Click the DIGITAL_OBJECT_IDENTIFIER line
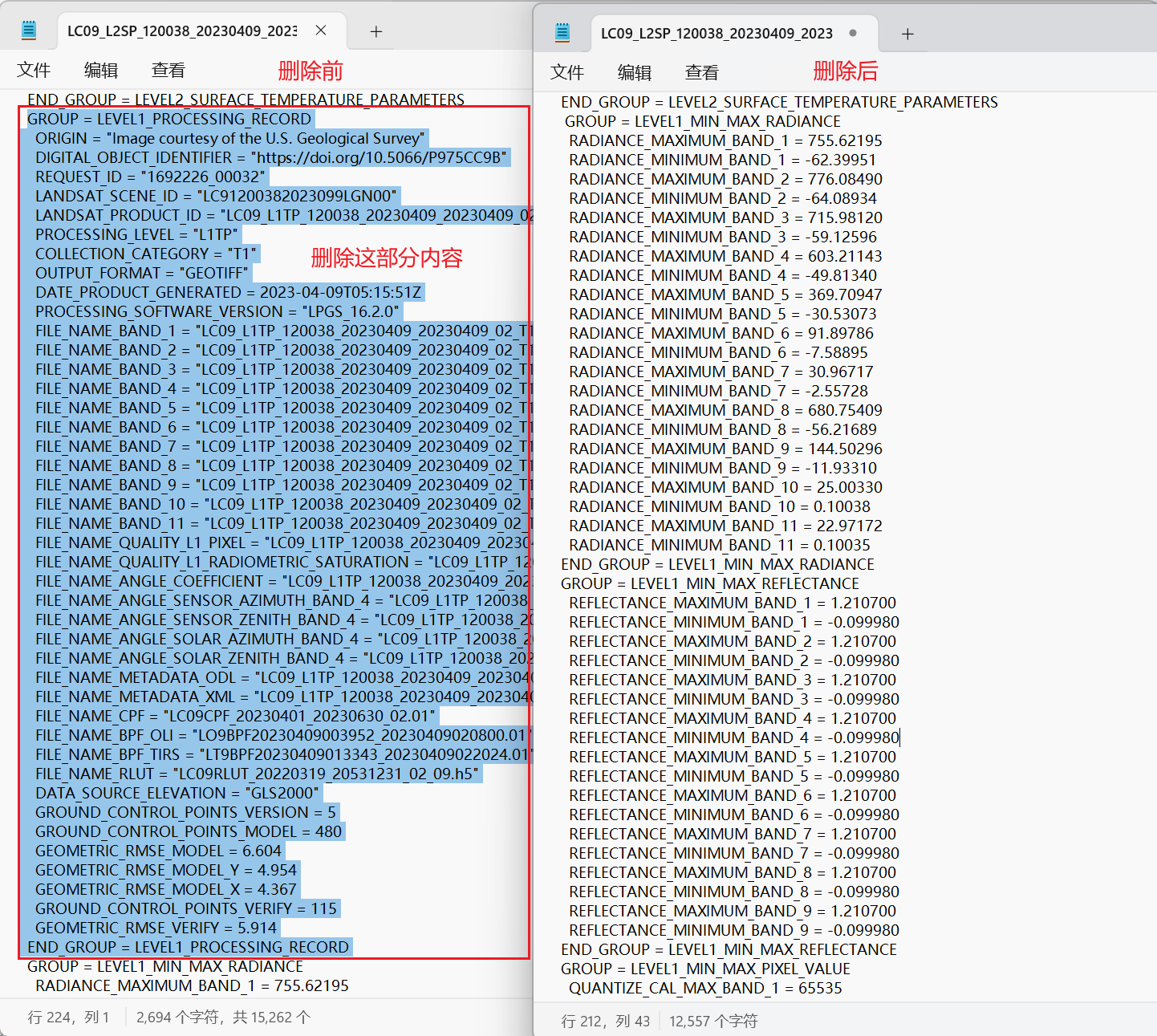The height and width of the screenshot is (1036, 1157). (271, 157)
